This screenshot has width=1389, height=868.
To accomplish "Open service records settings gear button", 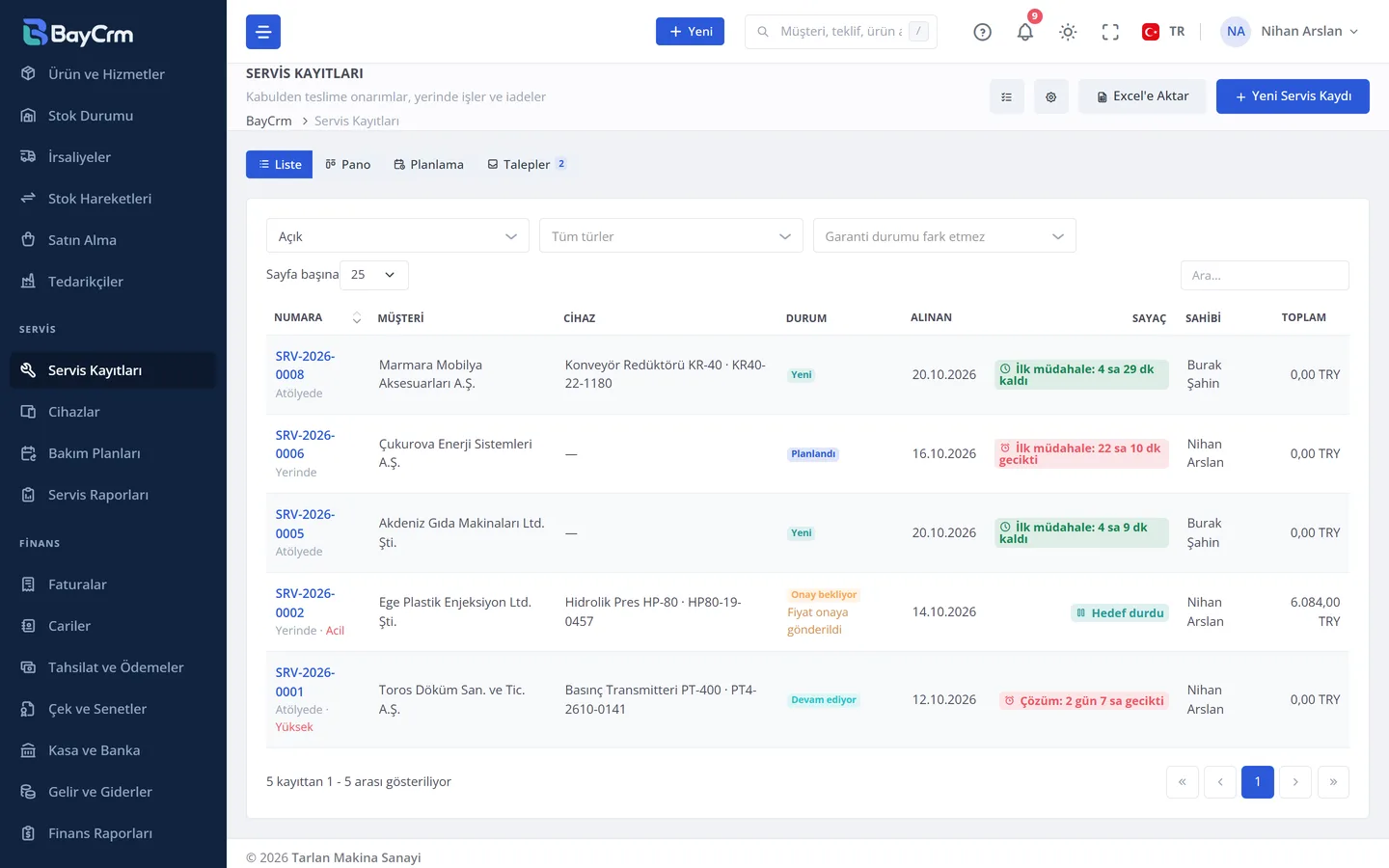I will tap(1051, 96).
